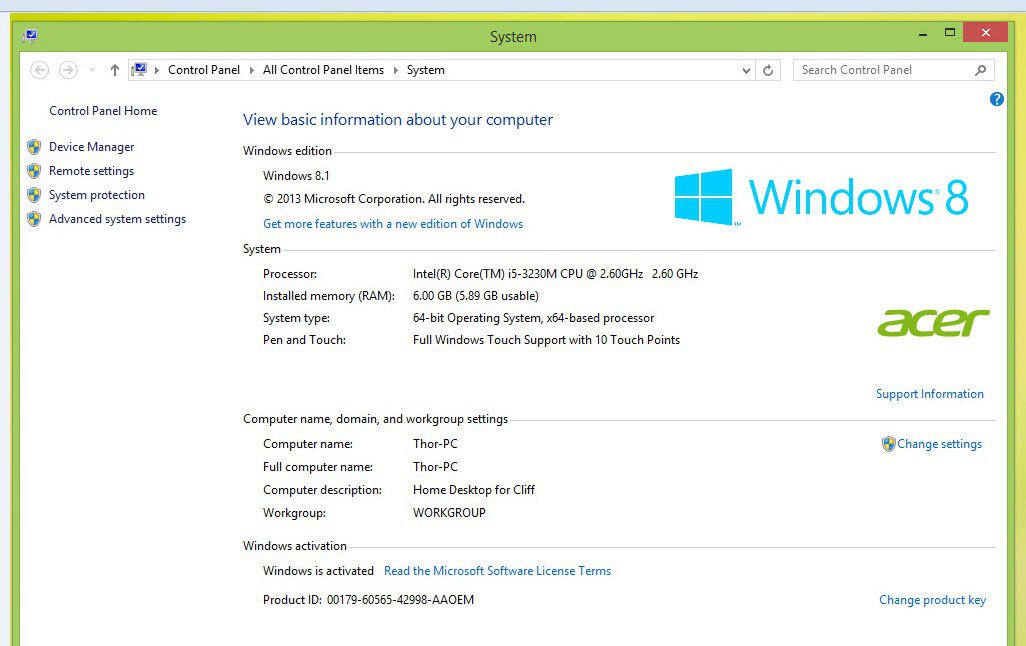Click the shield icon beside Remote settings
1026x646 pixels.
(x=34, y=171)
